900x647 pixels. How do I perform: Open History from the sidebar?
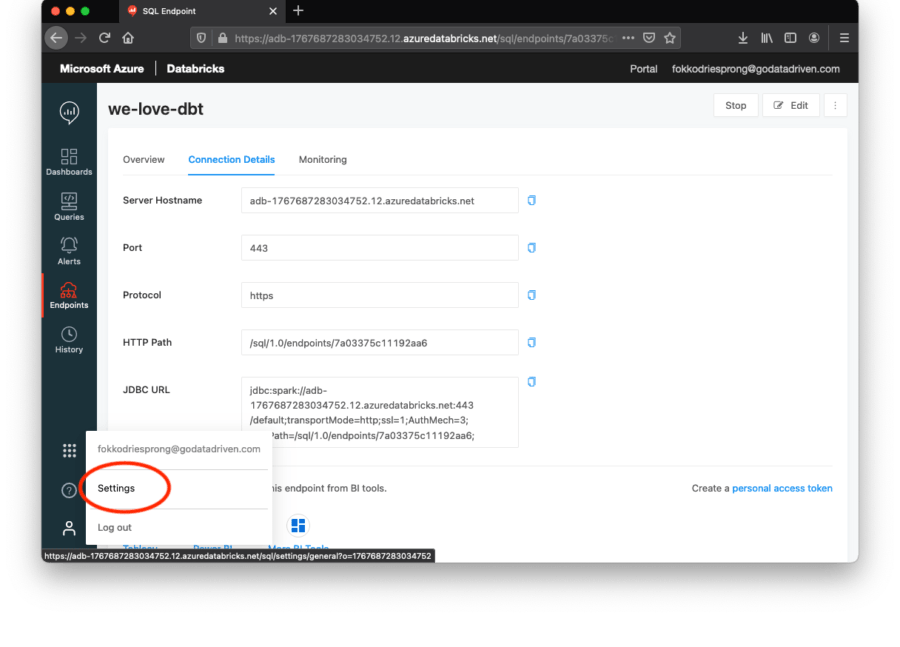[x=69, y=340]
